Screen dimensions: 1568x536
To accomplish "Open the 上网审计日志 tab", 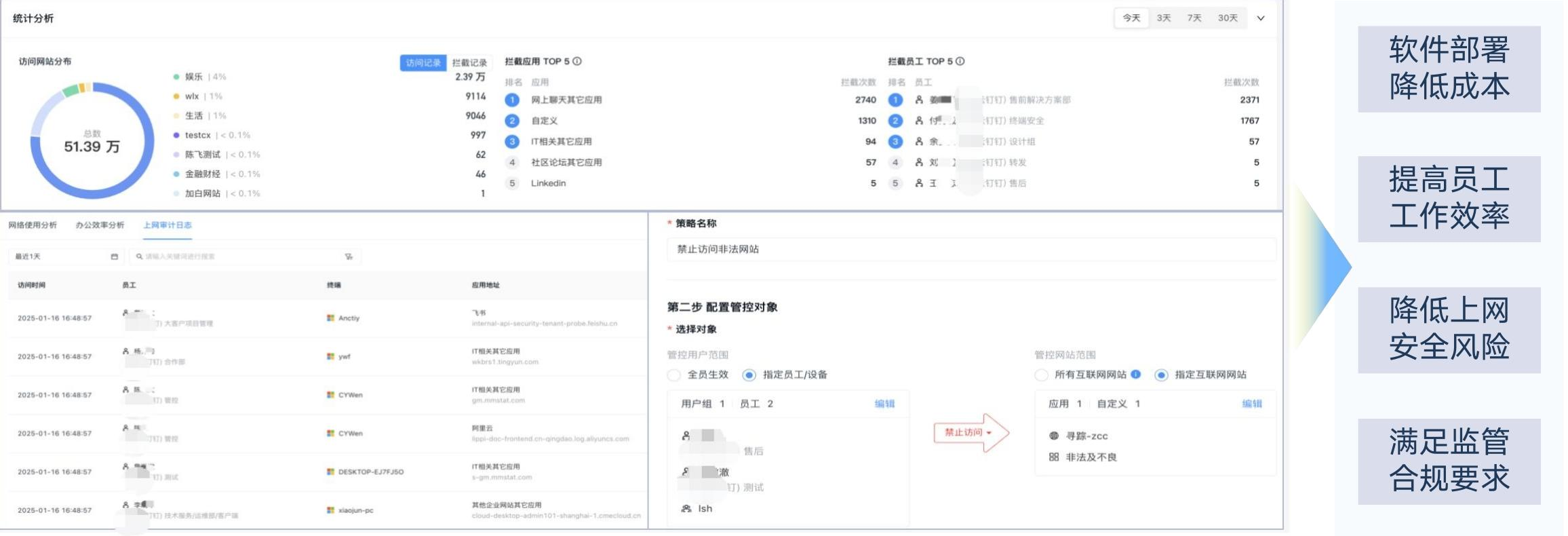I will click(168, 225).
